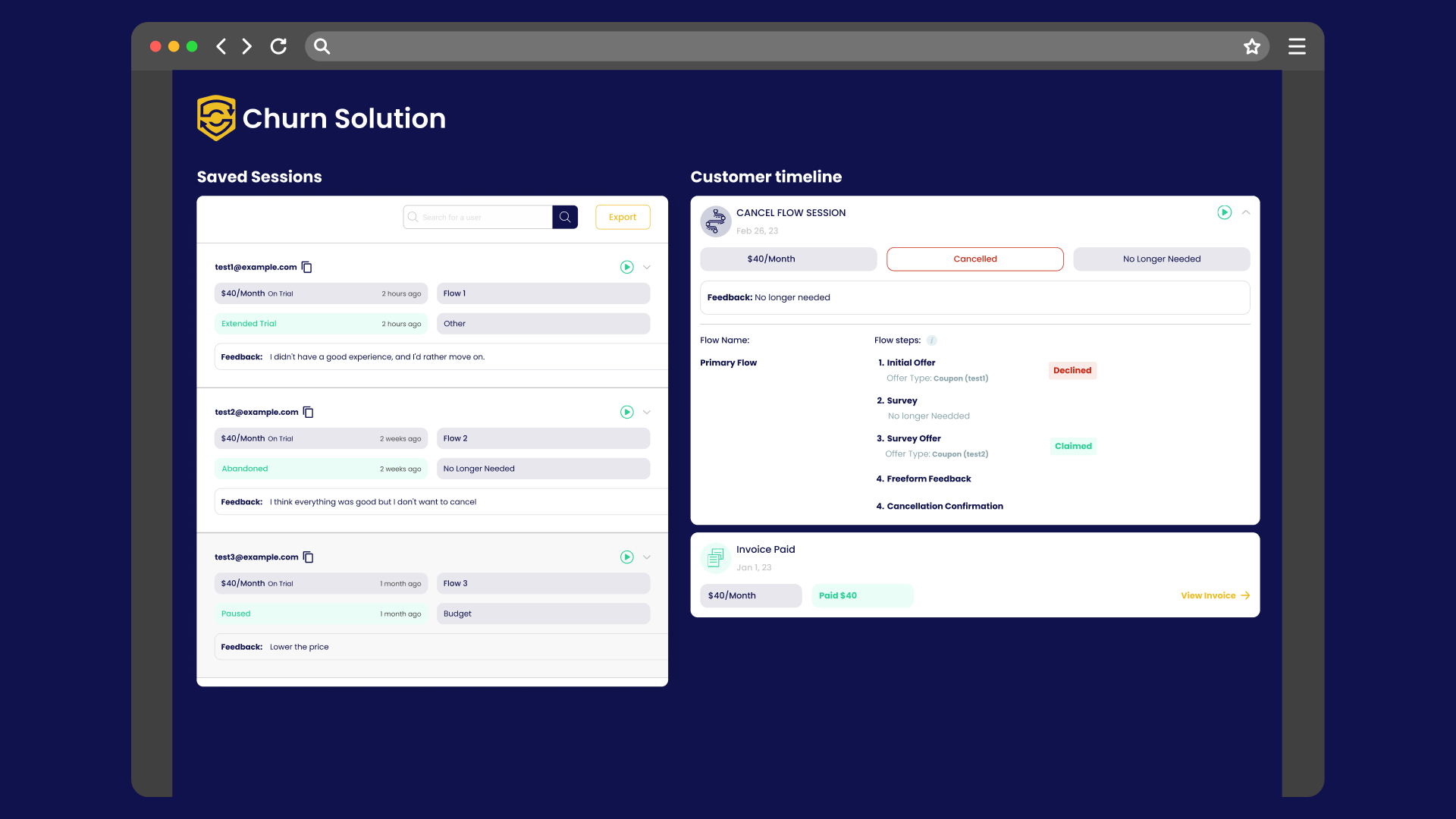Click the Declined status tag
This screenshot has height=819, width=1456.
click(1072, 370)
